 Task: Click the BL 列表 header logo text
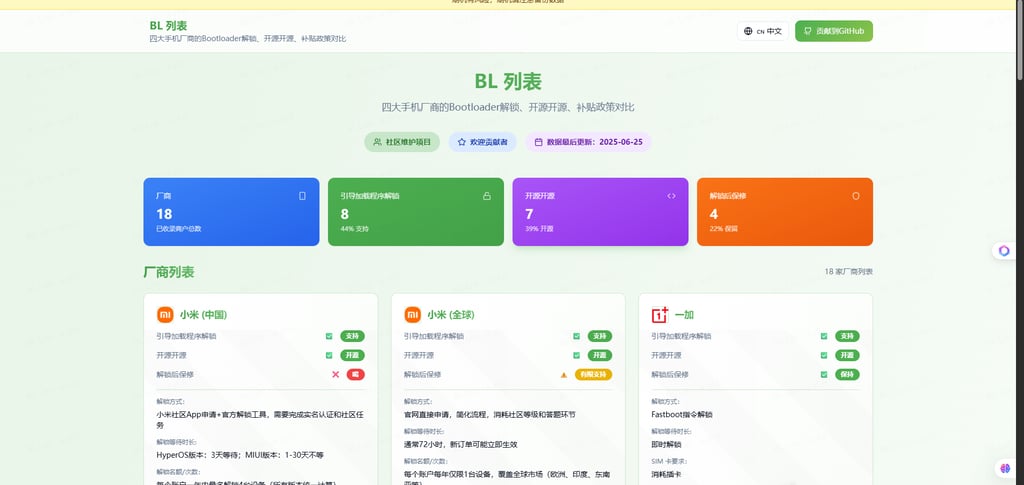coord(168,25)
